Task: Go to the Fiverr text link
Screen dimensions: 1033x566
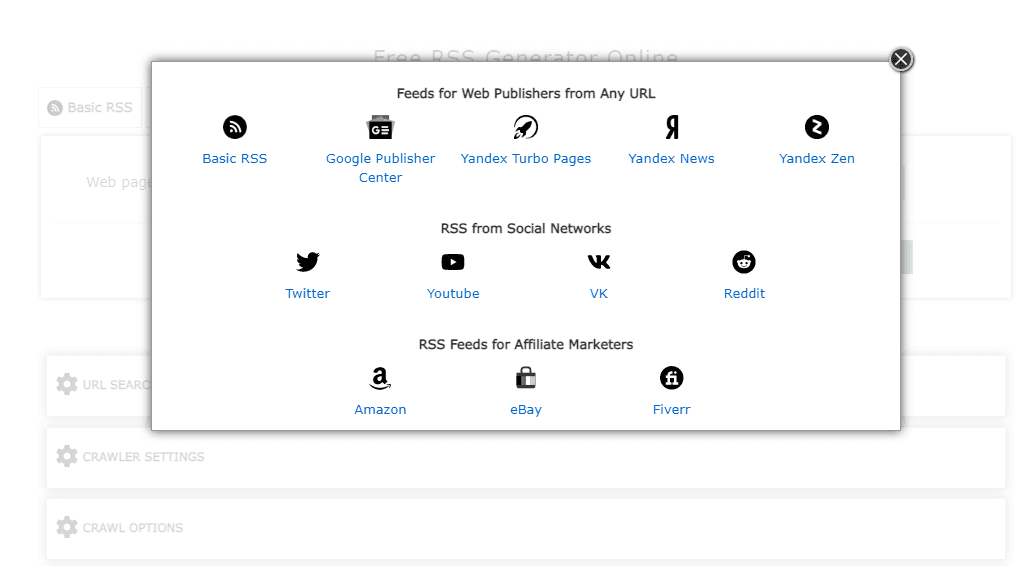Action: point(671,409)
